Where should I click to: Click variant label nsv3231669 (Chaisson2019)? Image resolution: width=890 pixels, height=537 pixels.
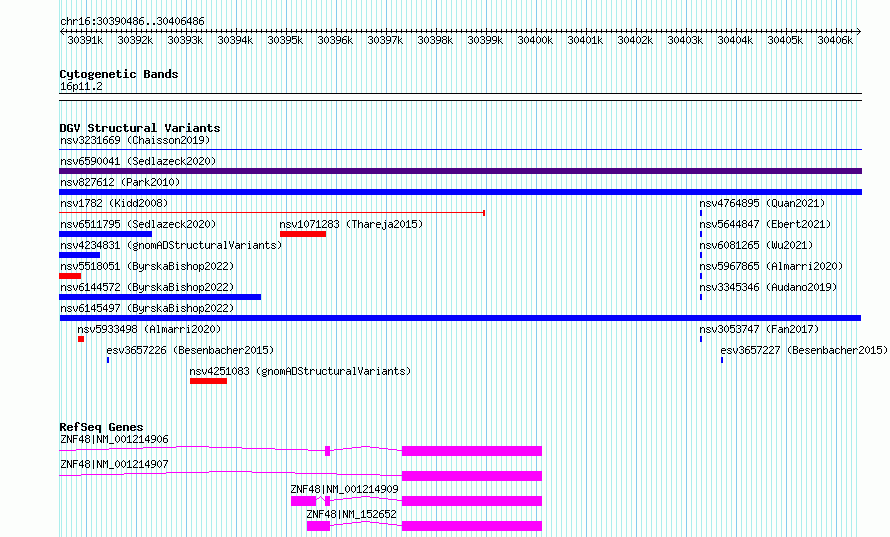(135, 140)
